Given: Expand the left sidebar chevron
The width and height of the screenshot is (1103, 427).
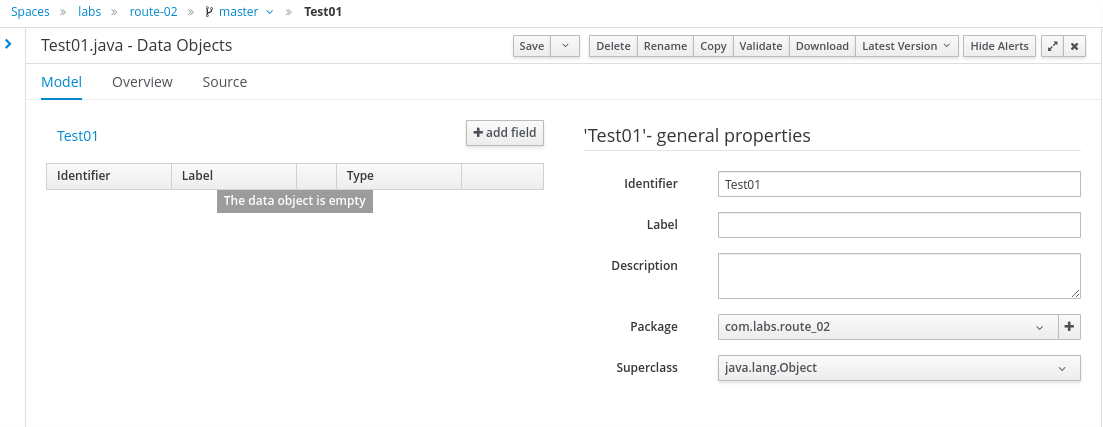Looking at the screenshot, I should [x=8, y=44].
